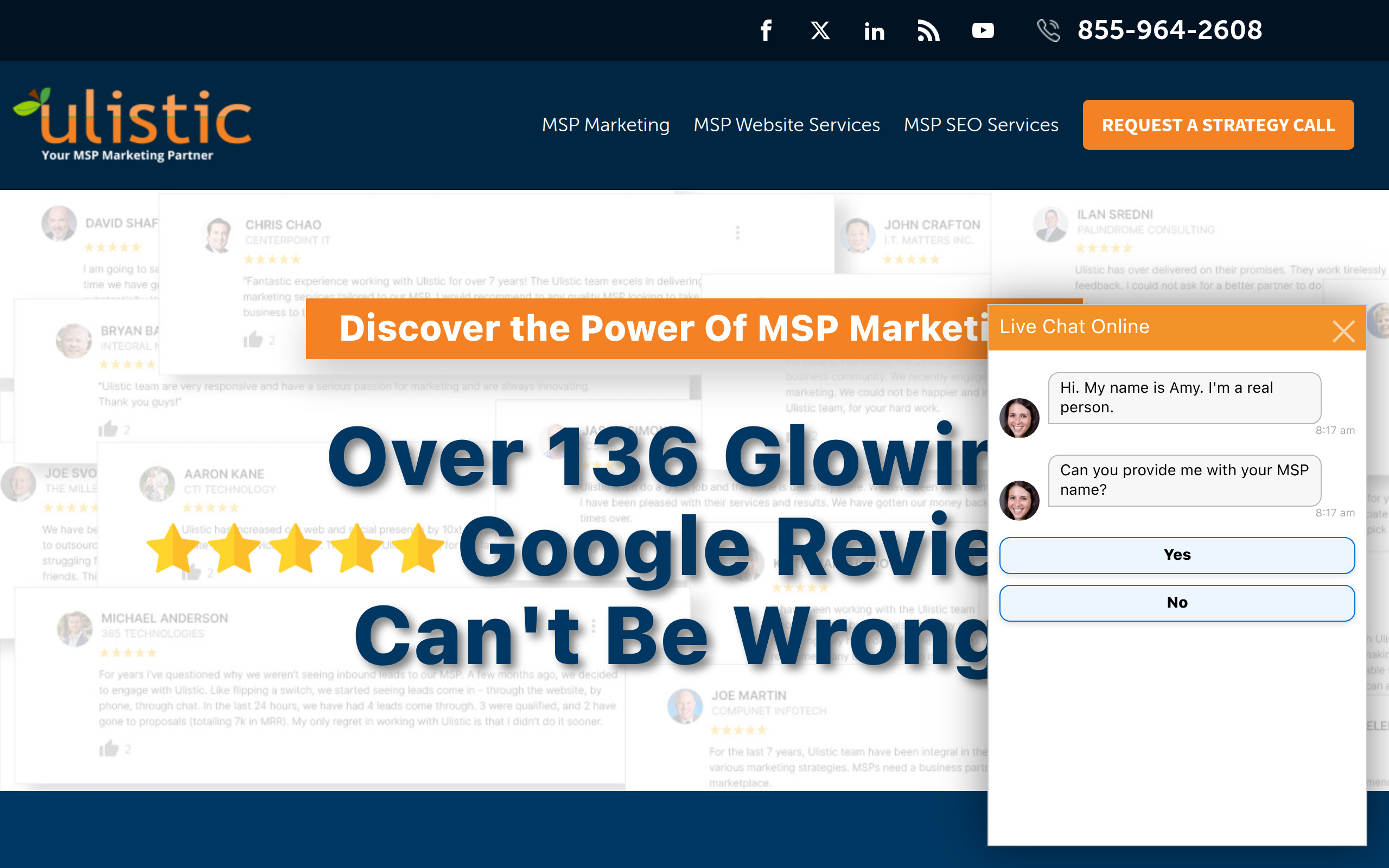Open the YouTube channel icon
This screenshot has height=868, width=1389.
[x=983, y=30]
